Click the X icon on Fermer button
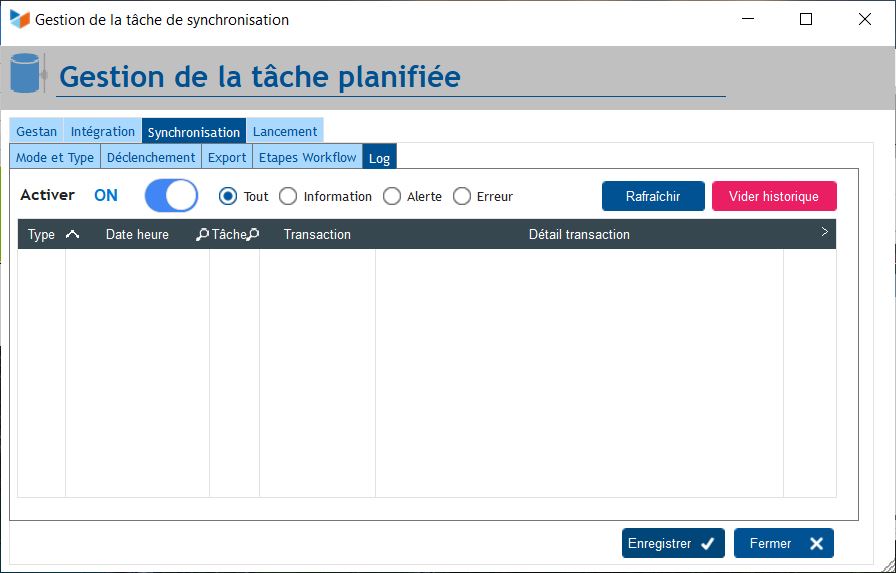This screenshot has width=896, height=573. (816, 544)
